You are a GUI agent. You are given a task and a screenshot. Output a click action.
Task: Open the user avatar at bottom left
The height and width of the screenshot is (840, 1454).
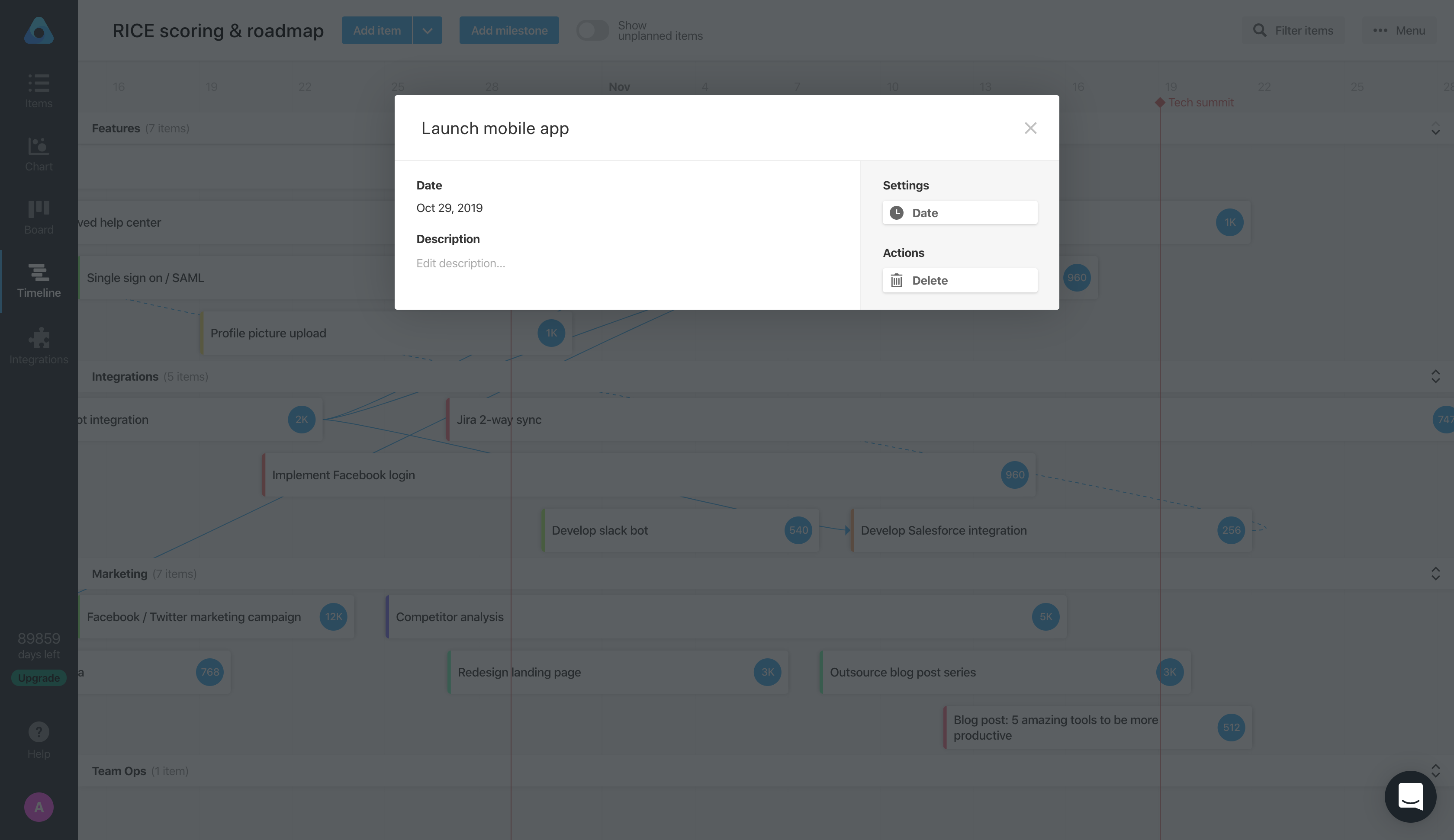[38, 807]
